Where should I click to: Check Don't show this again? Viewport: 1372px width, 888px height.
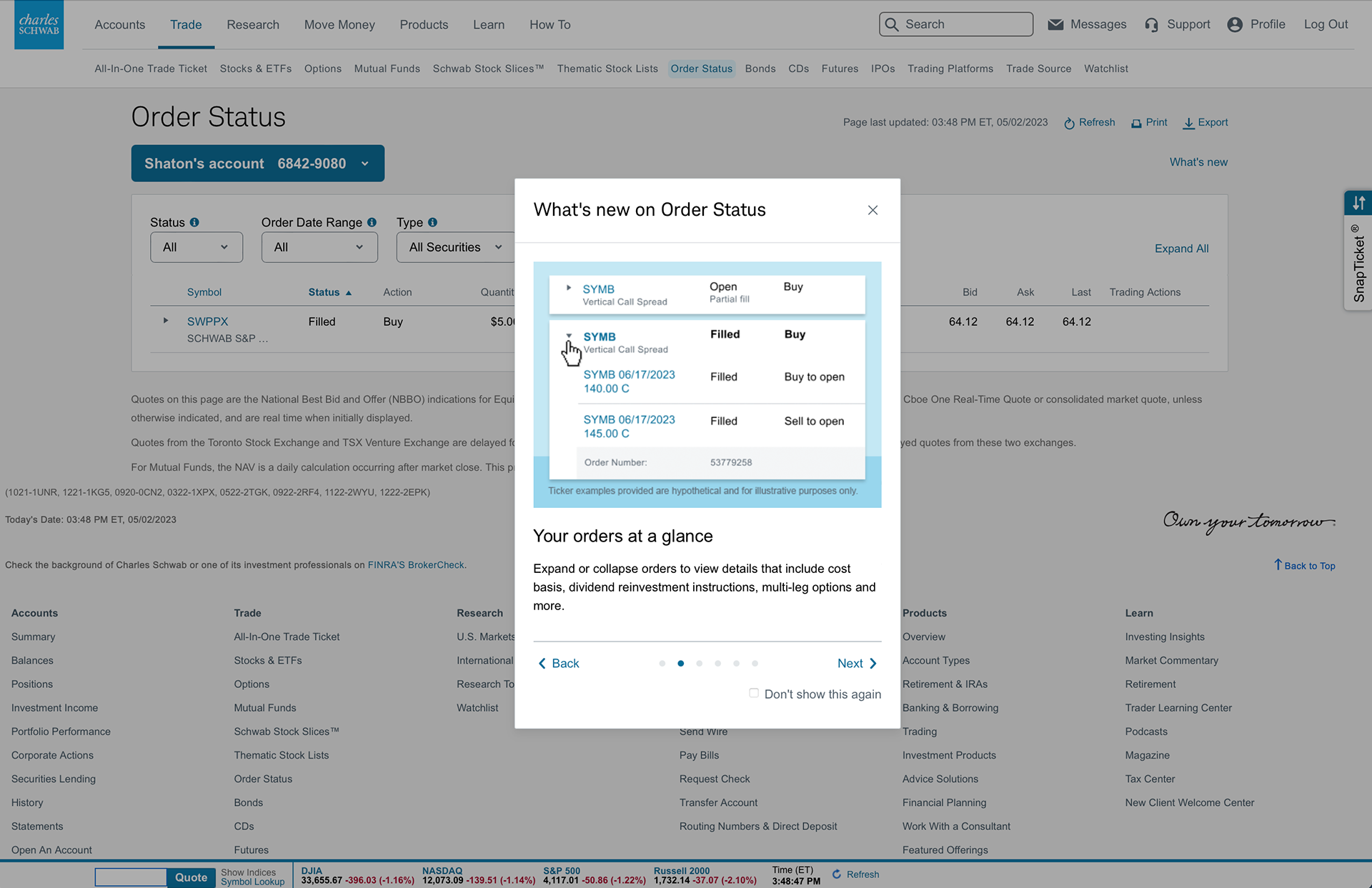click(754, 693)
